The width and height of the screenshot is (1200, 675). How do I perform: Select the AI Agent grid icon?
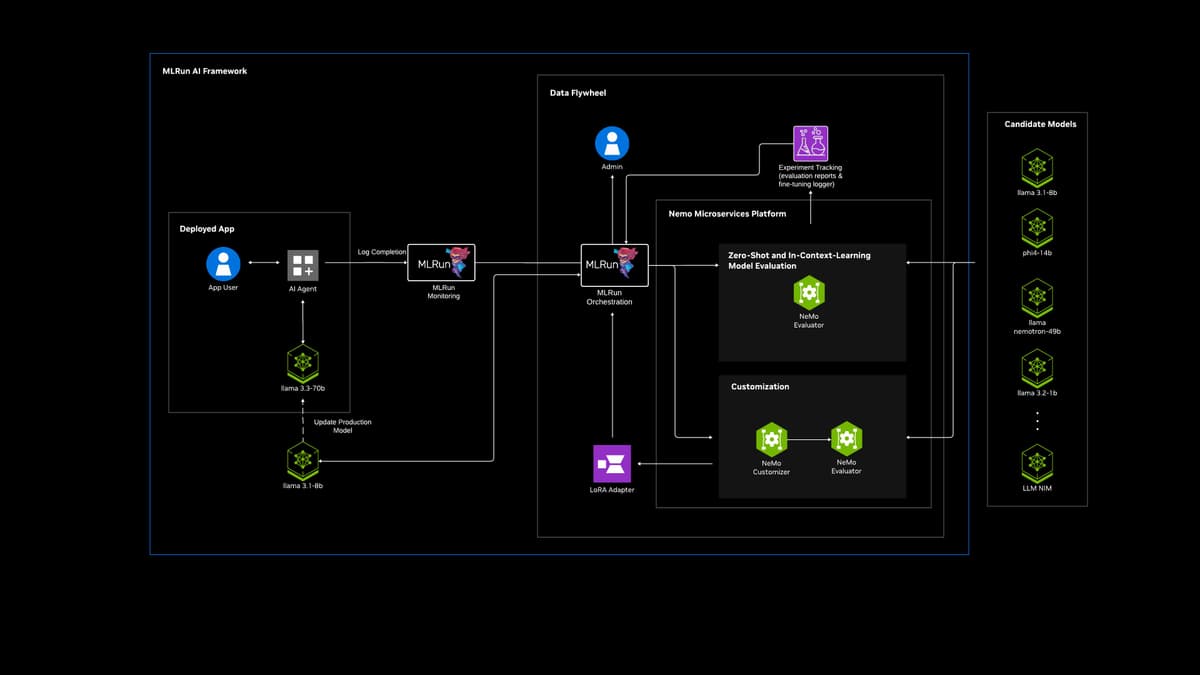pyautogui.click(x=303, y=265)
